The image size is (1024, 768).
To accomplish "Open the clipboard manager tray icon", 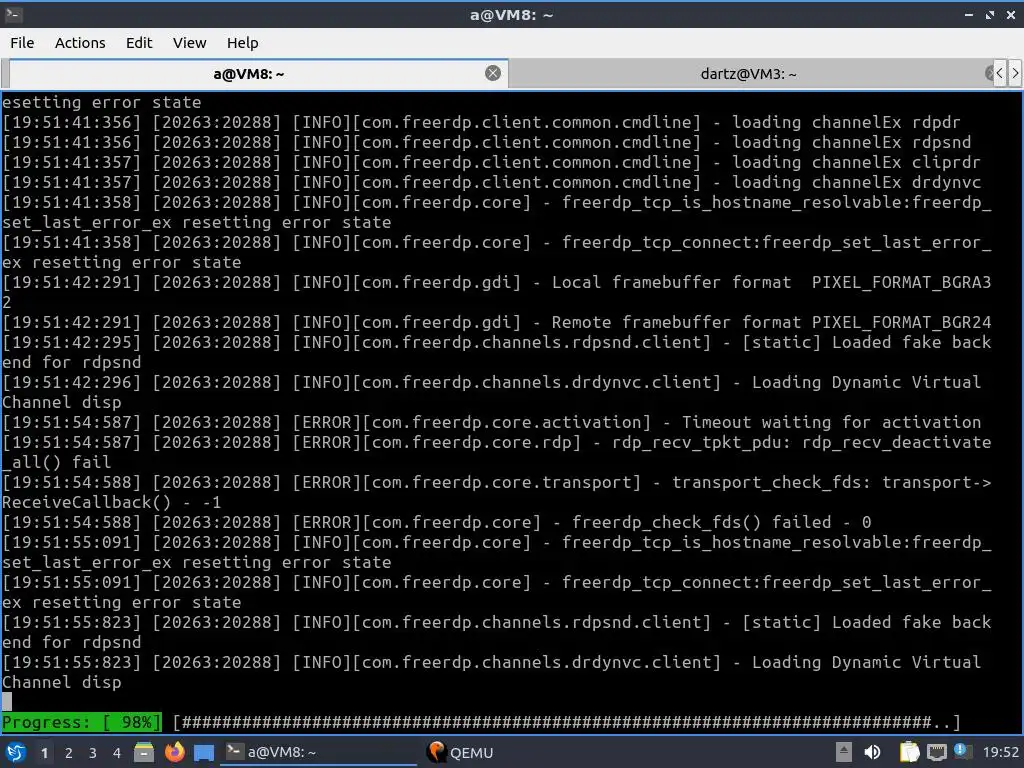I will (909, 752).
